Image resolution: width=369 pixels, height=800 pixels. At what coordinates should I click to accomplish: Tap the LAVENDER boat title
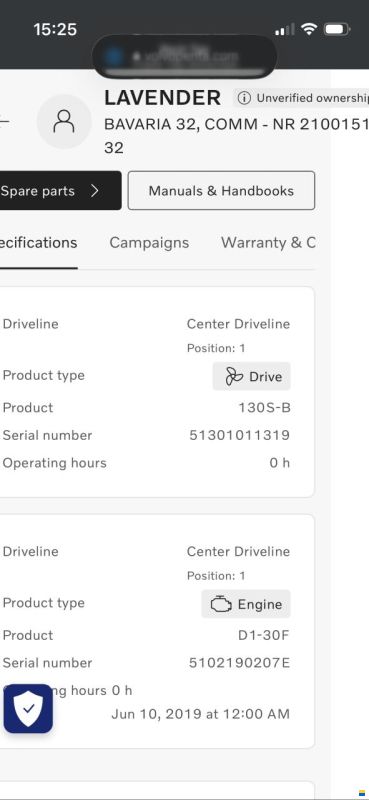coord(162,98)
